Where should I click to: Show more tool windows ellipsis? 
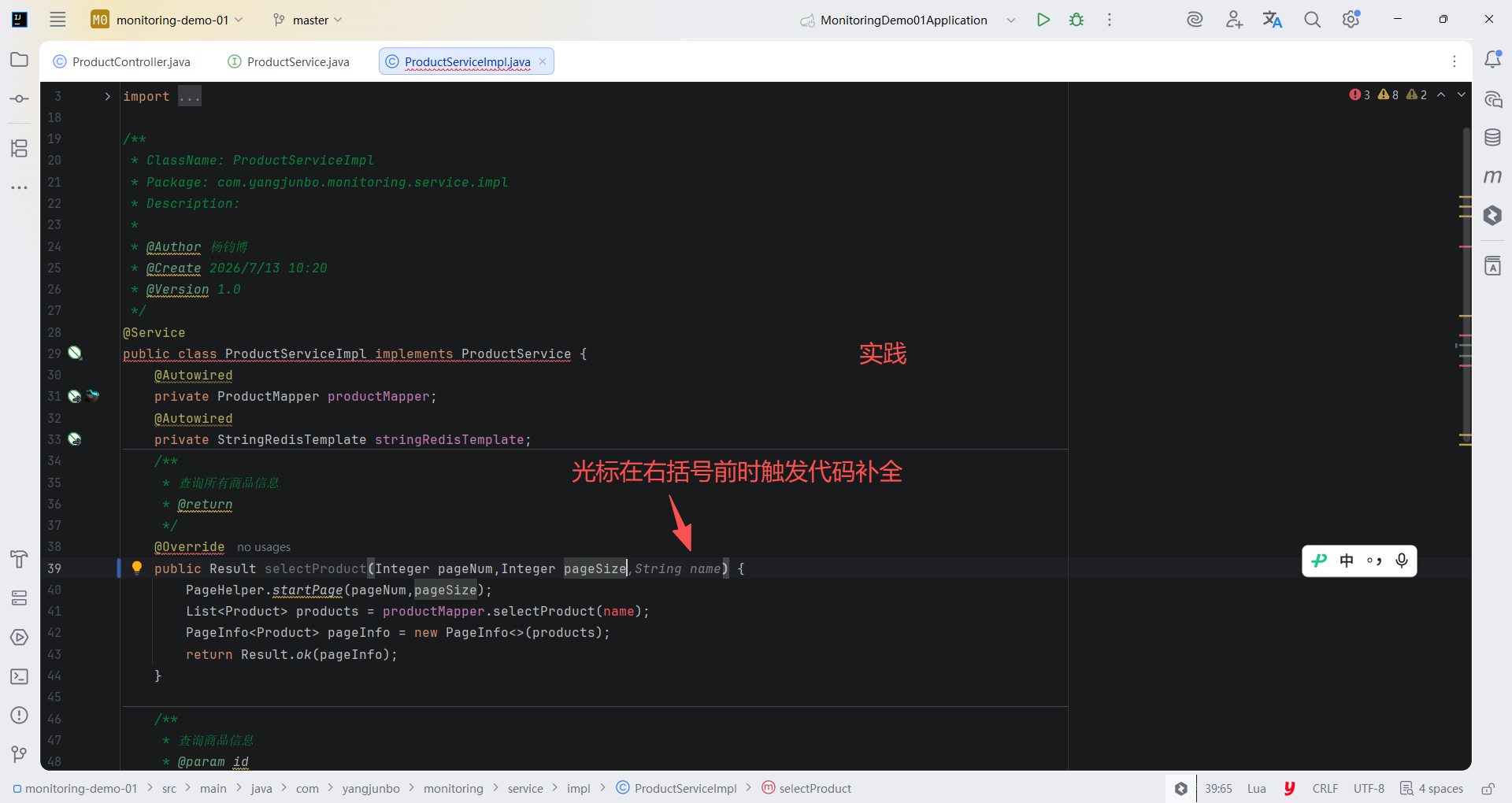(20, 187)
